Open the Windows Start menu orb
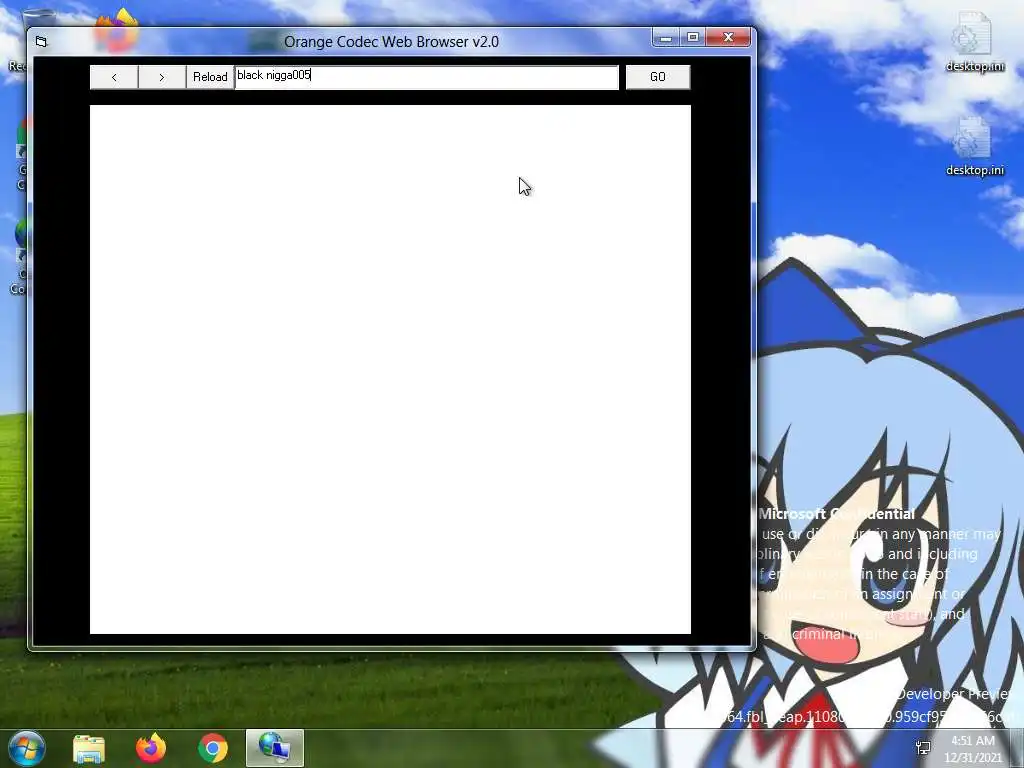 [26, 748]
